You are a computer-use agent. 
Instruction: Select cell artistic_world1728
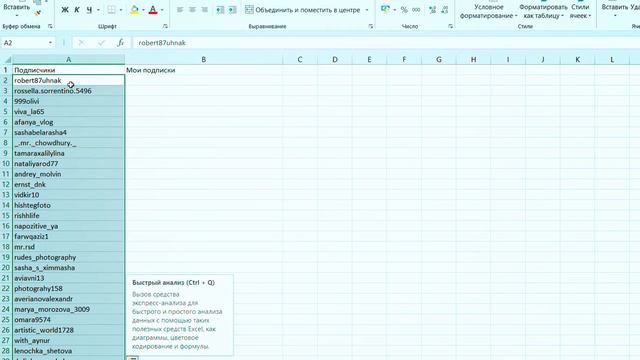(x=68, y=330)
